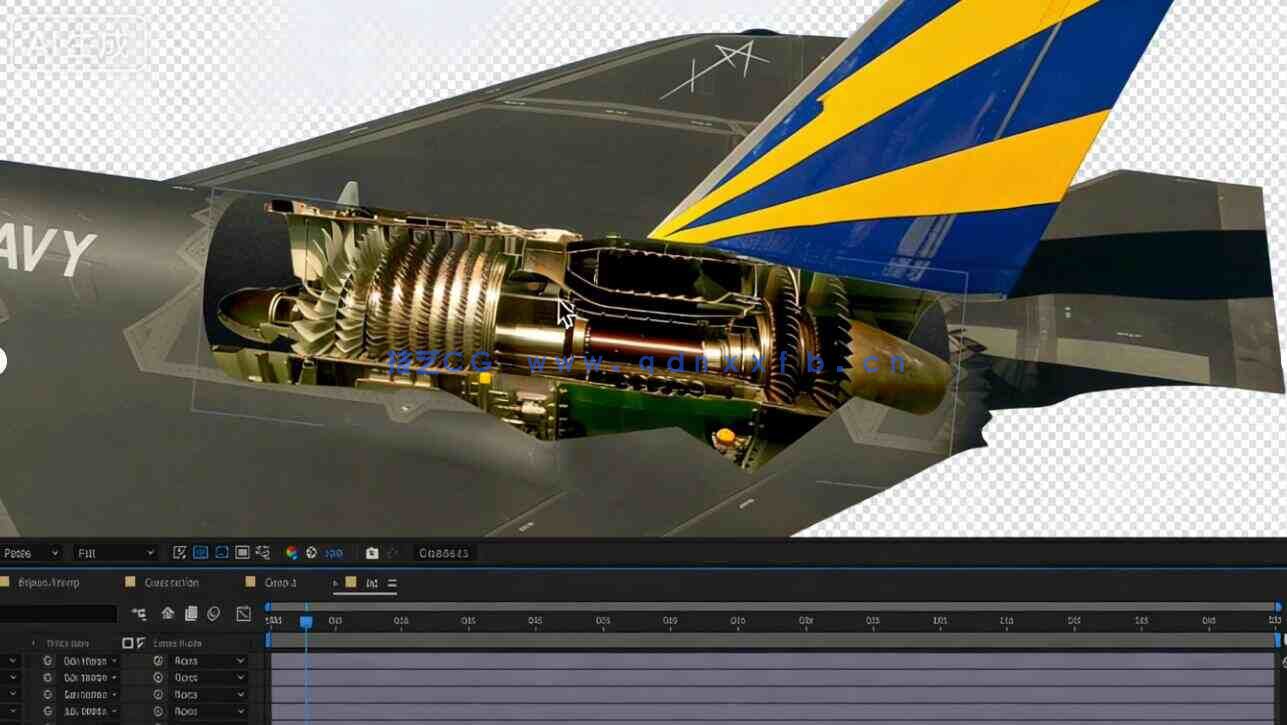Click the Shy layers icon in the timeline
The height and width of the screenshot is (725, 1287).
tap(167, 613)
